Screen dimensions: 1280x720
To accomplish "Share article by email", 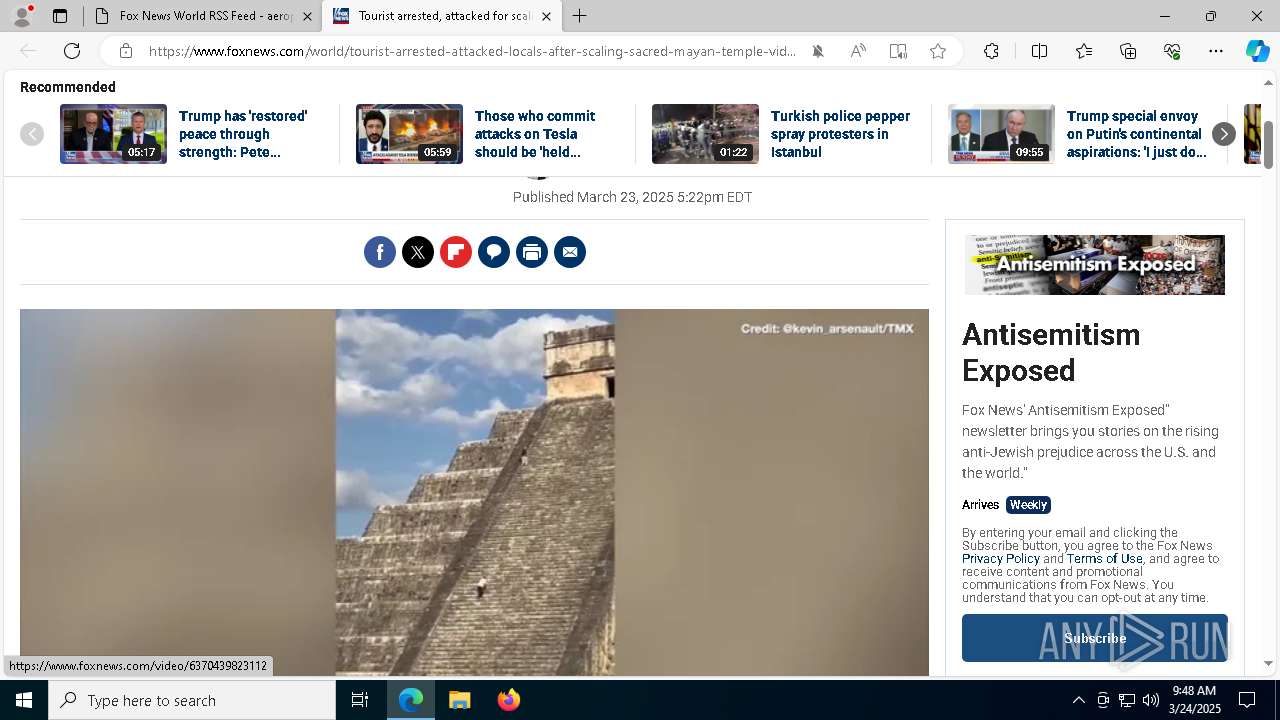I will pos(570,252).
